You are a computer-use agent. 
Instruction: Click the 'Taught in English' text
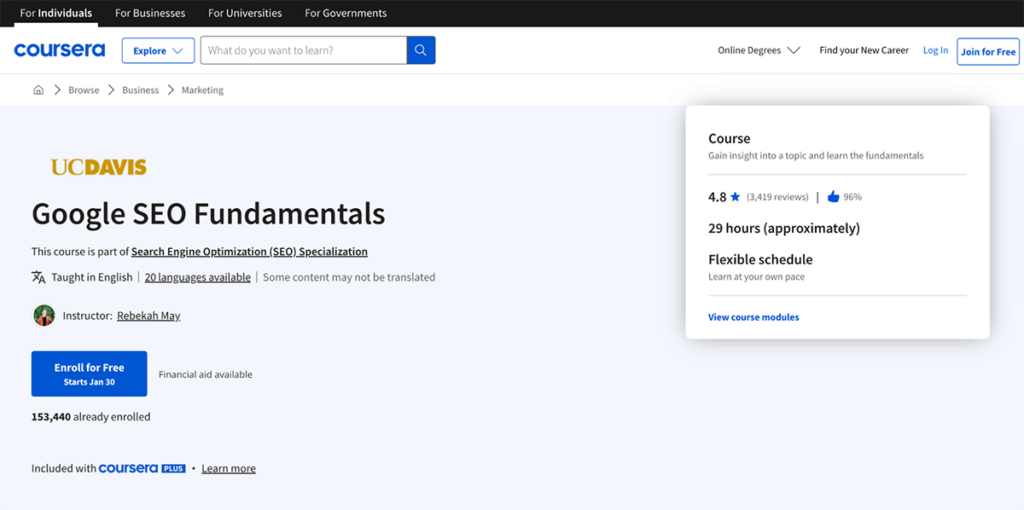pyautogui.click(x=92, y=277)
